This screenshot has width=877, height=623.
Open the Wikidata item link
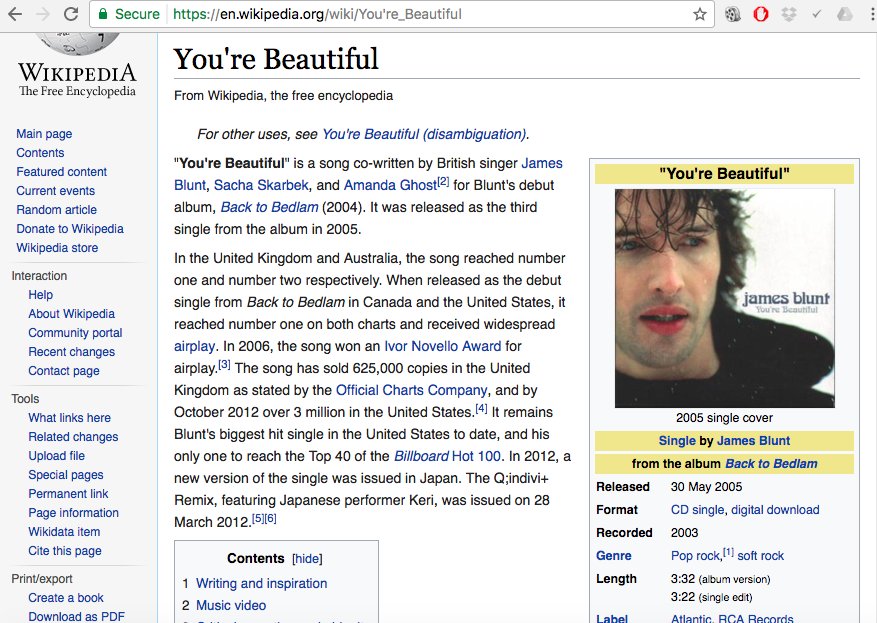[x=64, y=532]
